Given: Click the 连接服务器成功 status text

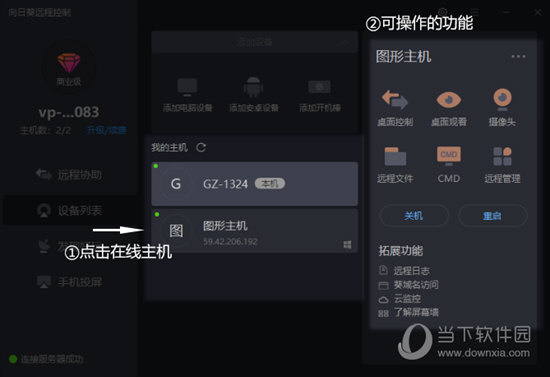Looking at the screenshot, I should (x=52, y=359).
